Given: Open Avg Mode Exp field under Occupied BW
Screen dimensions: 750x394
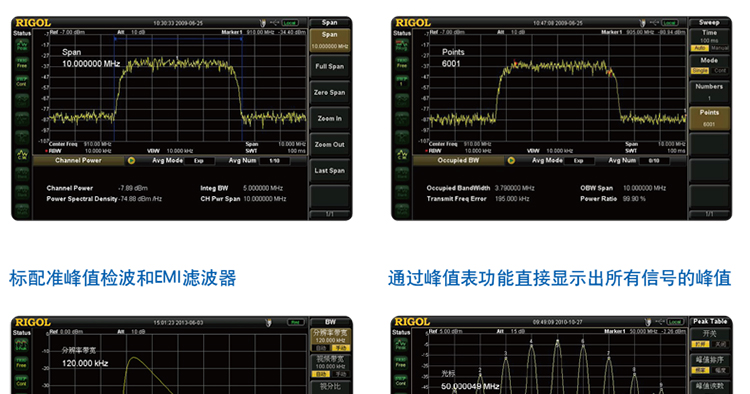Looking at the screenshot, I should pyautogui.click(x=579, y=161).
